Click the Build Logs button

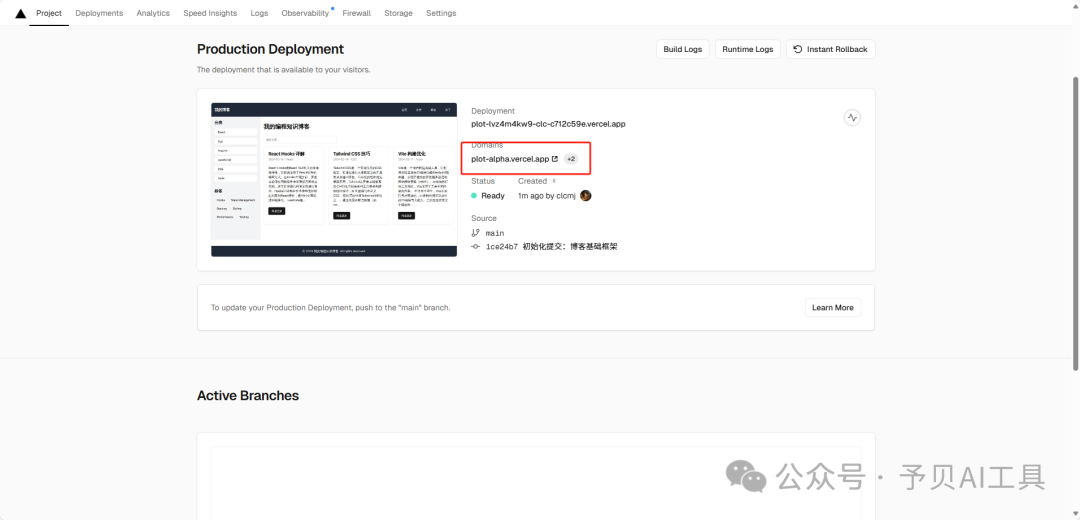tap(683, 50)
